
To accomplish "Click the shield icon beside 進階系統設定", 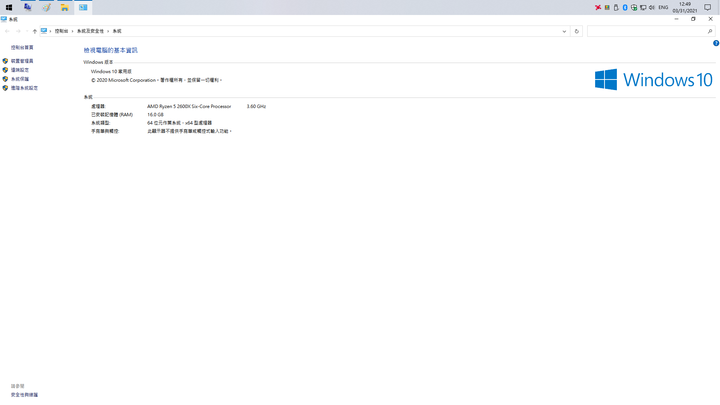I will pyautogui.click(x=6, y=88).
